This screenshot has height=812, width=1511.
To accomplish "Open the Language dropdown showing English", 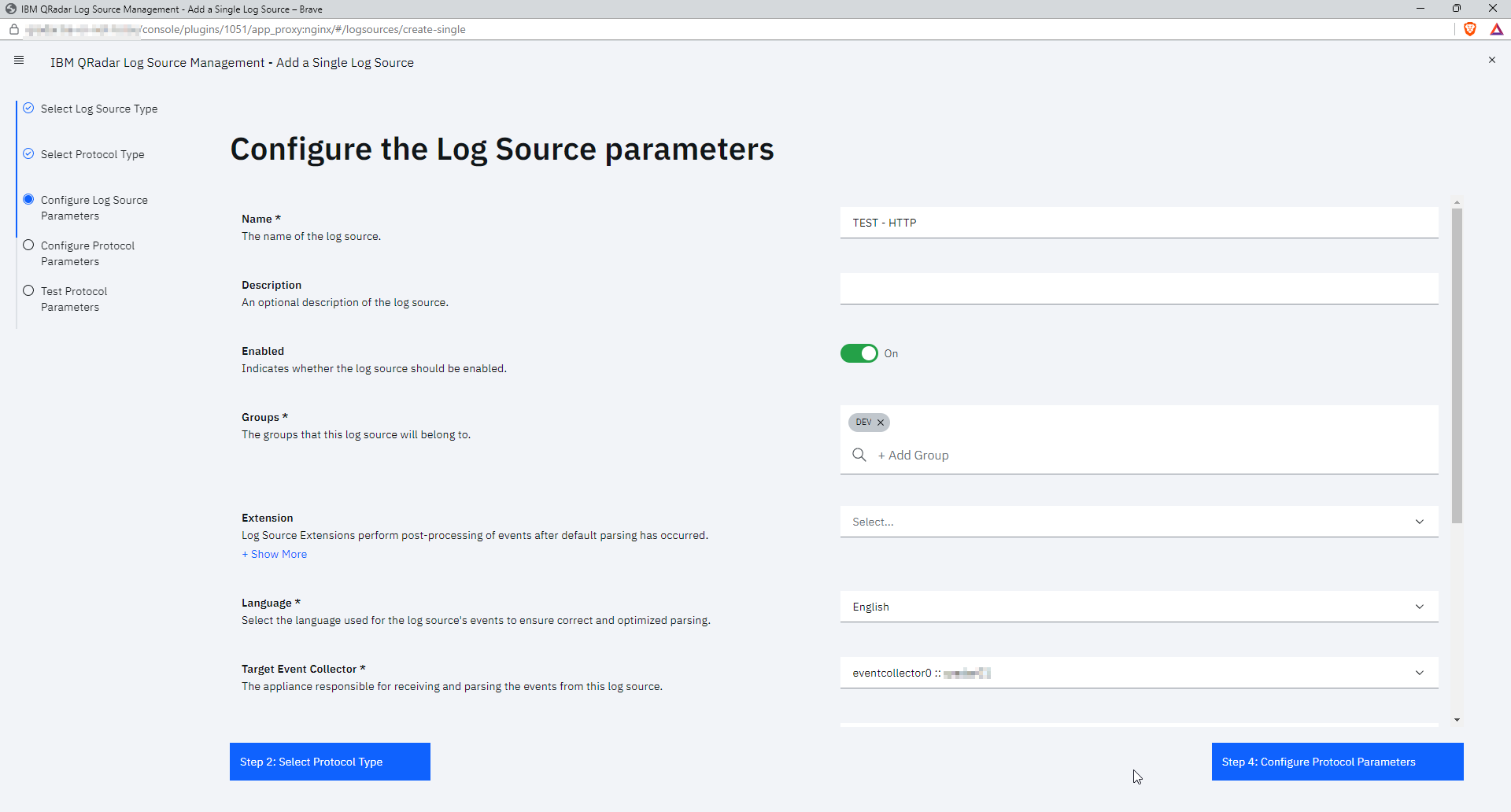I will point(1139,607).
